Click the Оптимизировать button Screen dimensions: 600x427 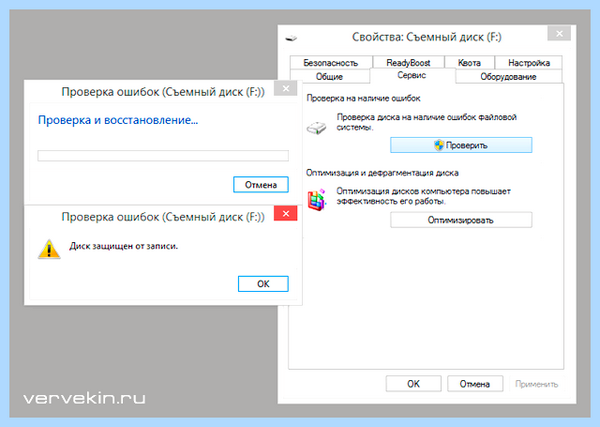[x=461, y=220]
